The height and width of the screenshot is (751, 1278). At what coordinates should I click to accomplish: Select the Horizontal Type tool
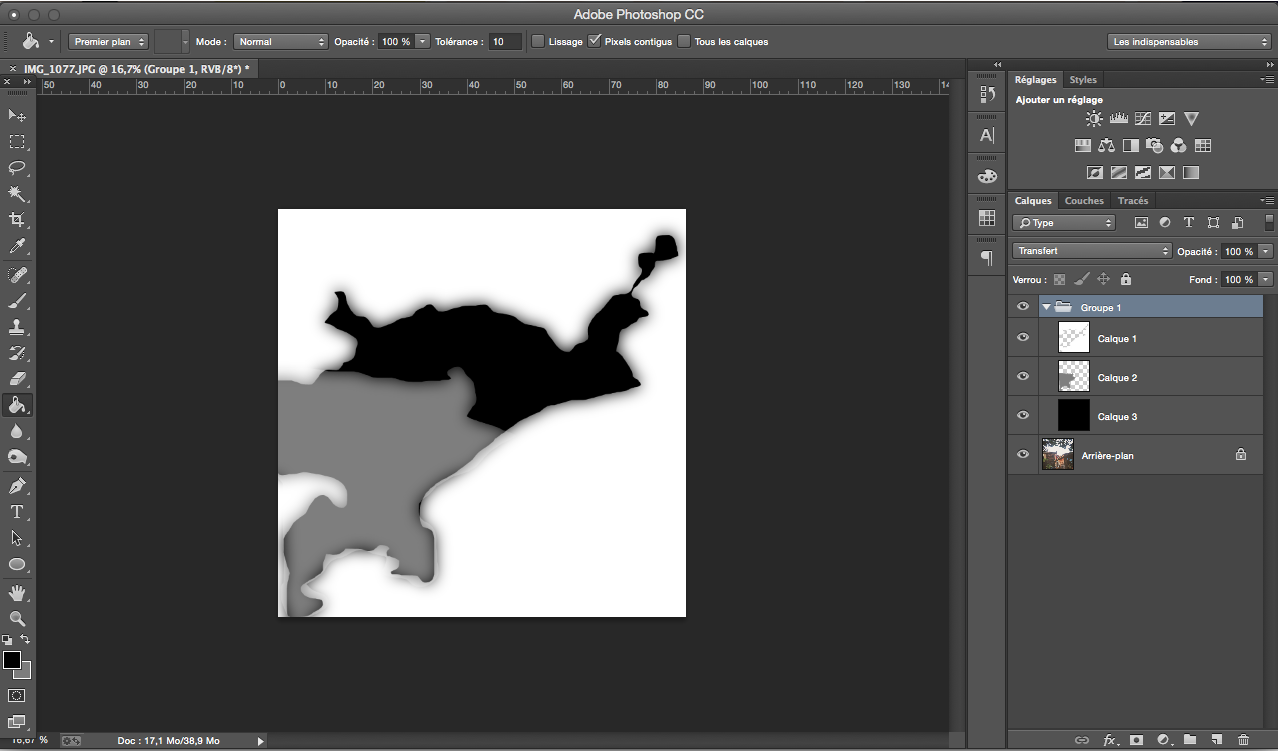(x=17, y=512)
